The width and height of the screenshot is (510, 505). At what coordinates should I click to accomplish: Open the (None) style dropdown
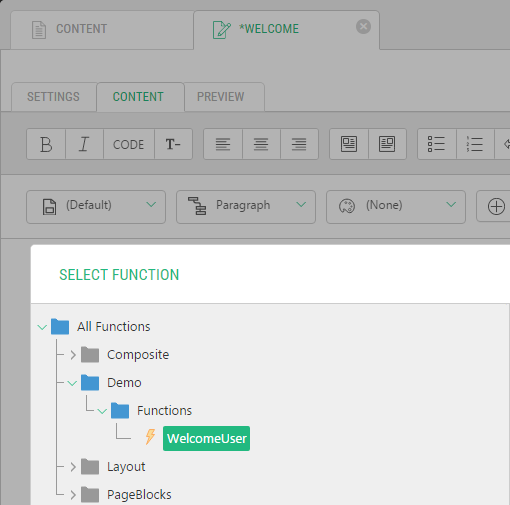tap(396, 207)
